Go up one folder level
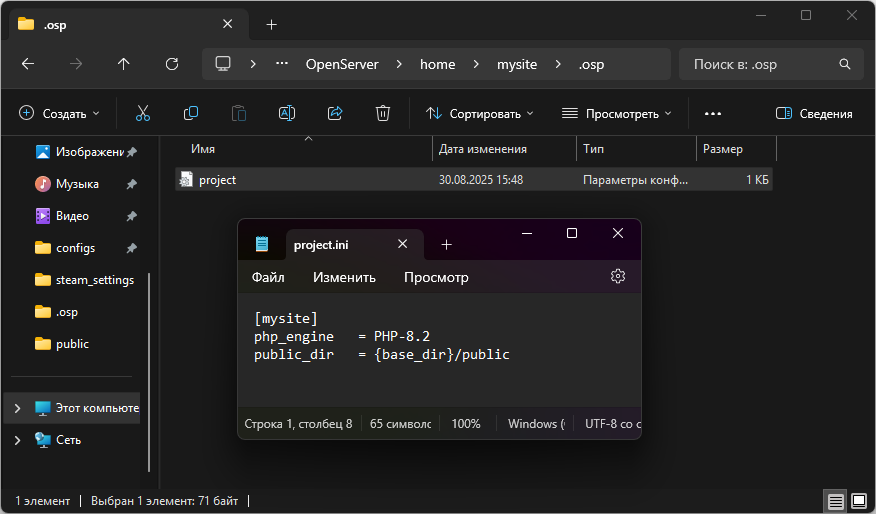The width and height of the screenshot is (876, 514). (124, 64)
